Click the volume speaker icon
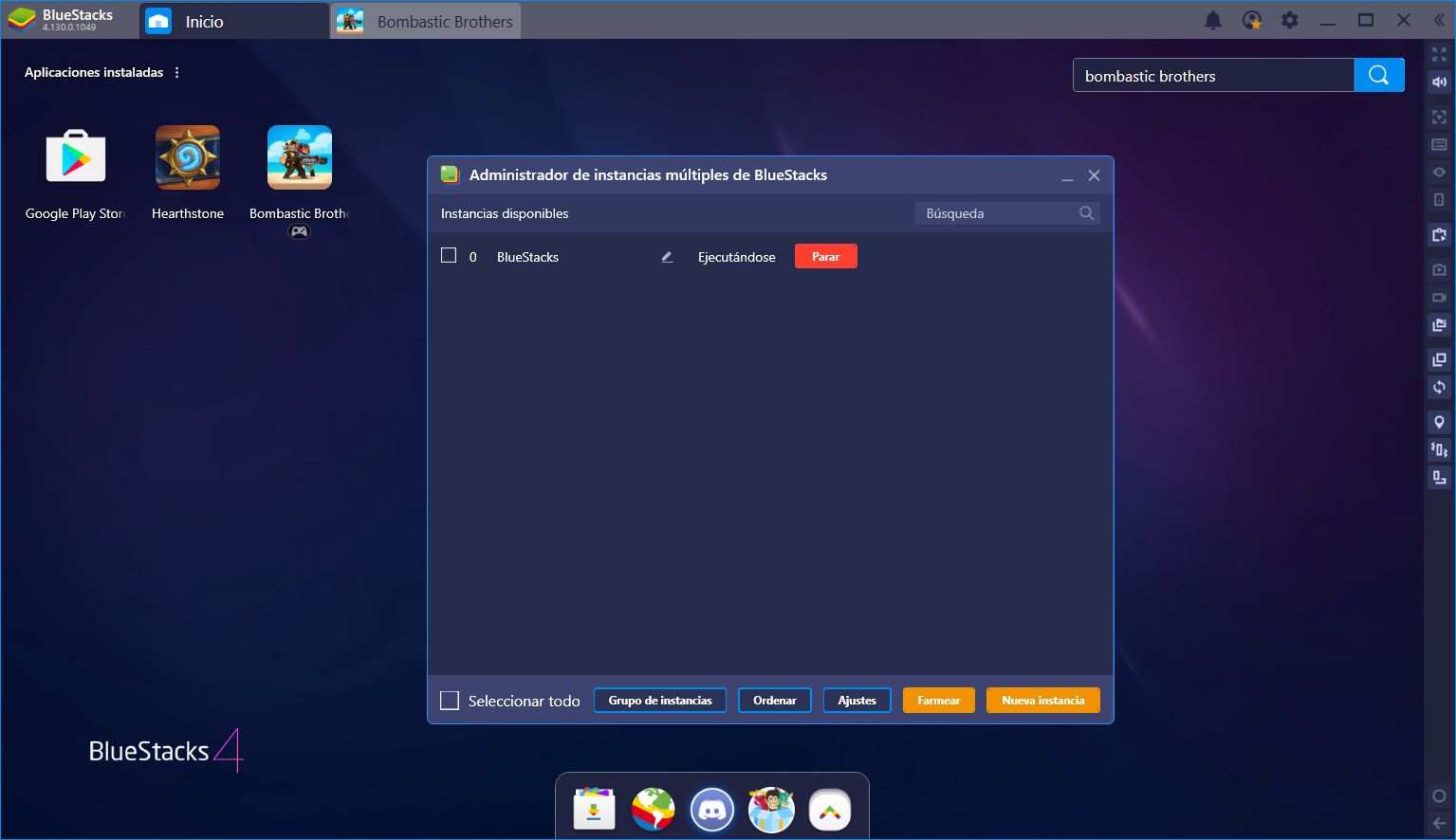Screen dimensions: 1456x840 (1439, 82)
